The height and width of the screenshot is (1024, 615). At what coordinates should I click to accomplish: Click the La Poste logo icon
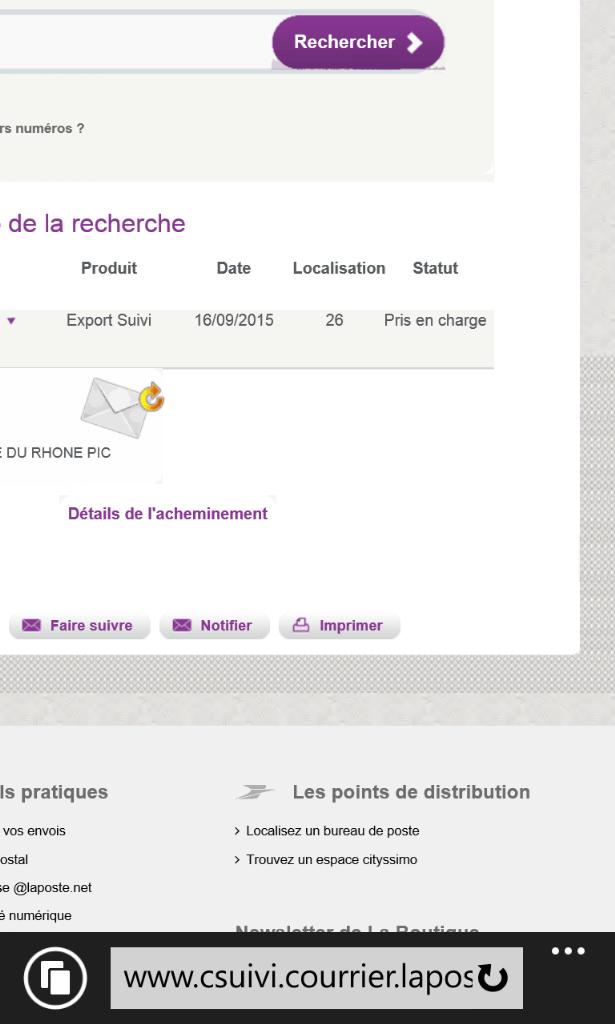pos(256,792)
